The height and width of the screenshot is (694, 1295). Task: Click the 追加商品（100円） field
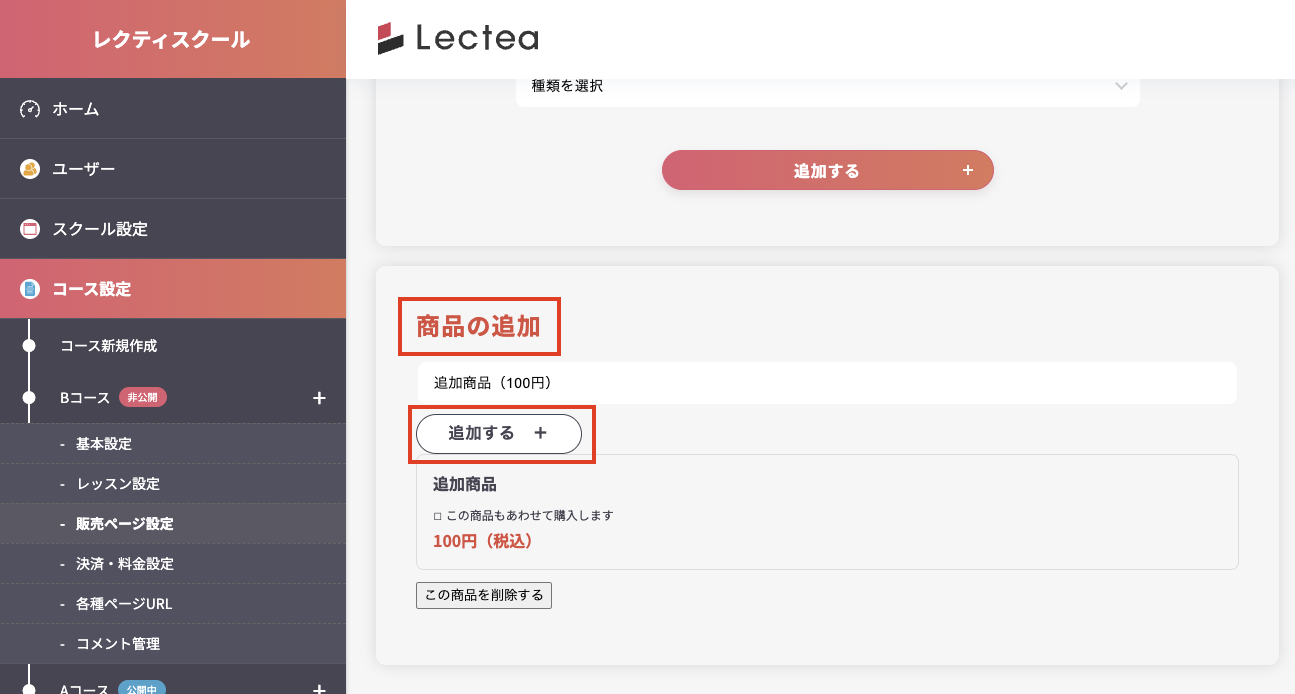(x=826, y=383)
